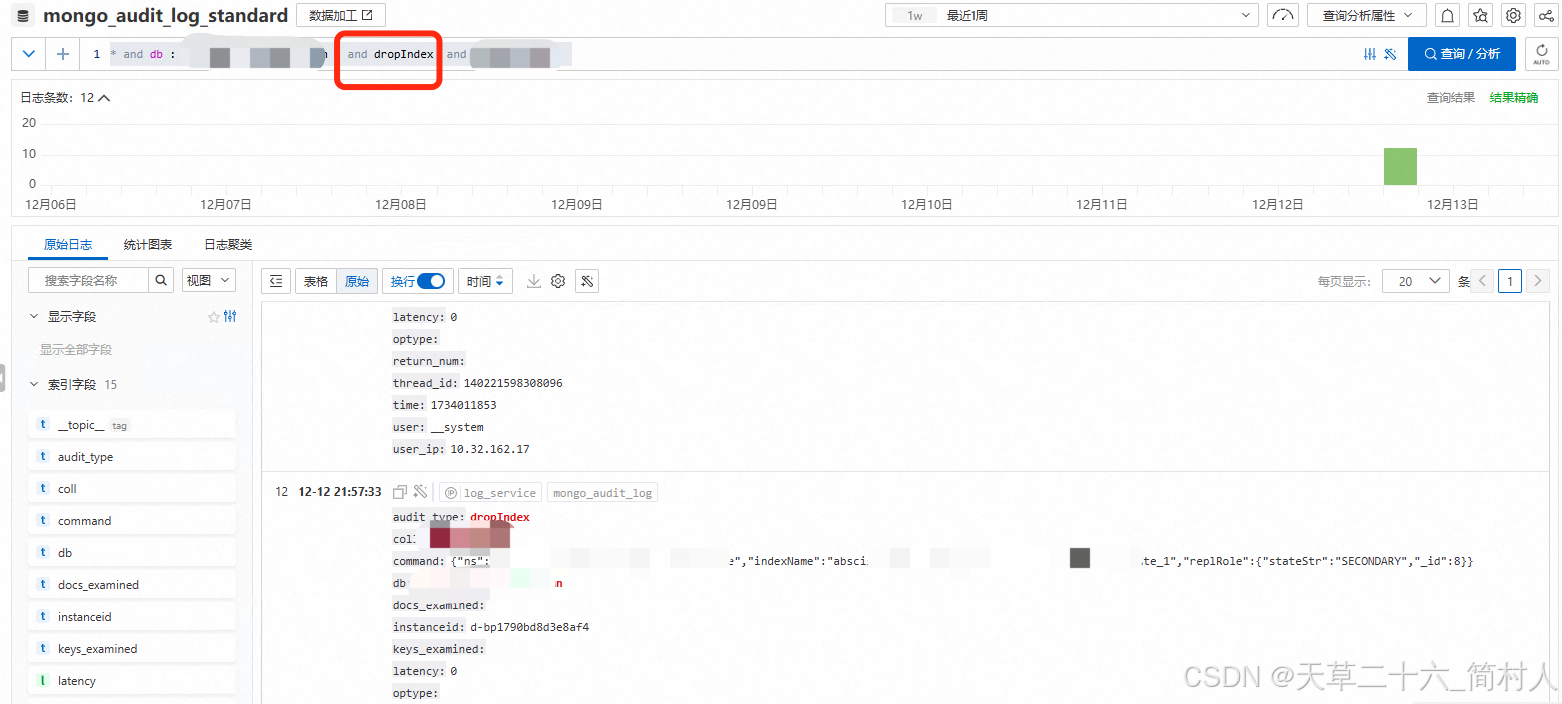Open the query filter sliders icon
This screenshot has width=1562, height=704.
coord(1370,54)
